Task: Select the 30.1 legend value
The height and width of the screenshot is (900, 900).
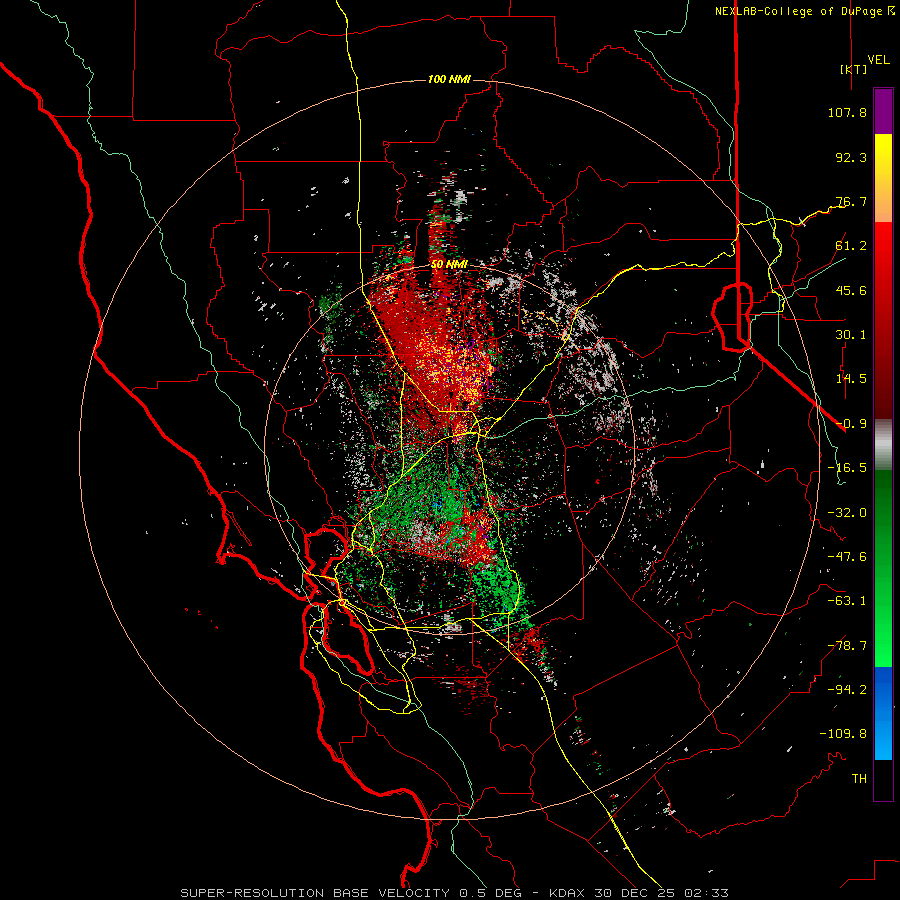Action: 851,335
